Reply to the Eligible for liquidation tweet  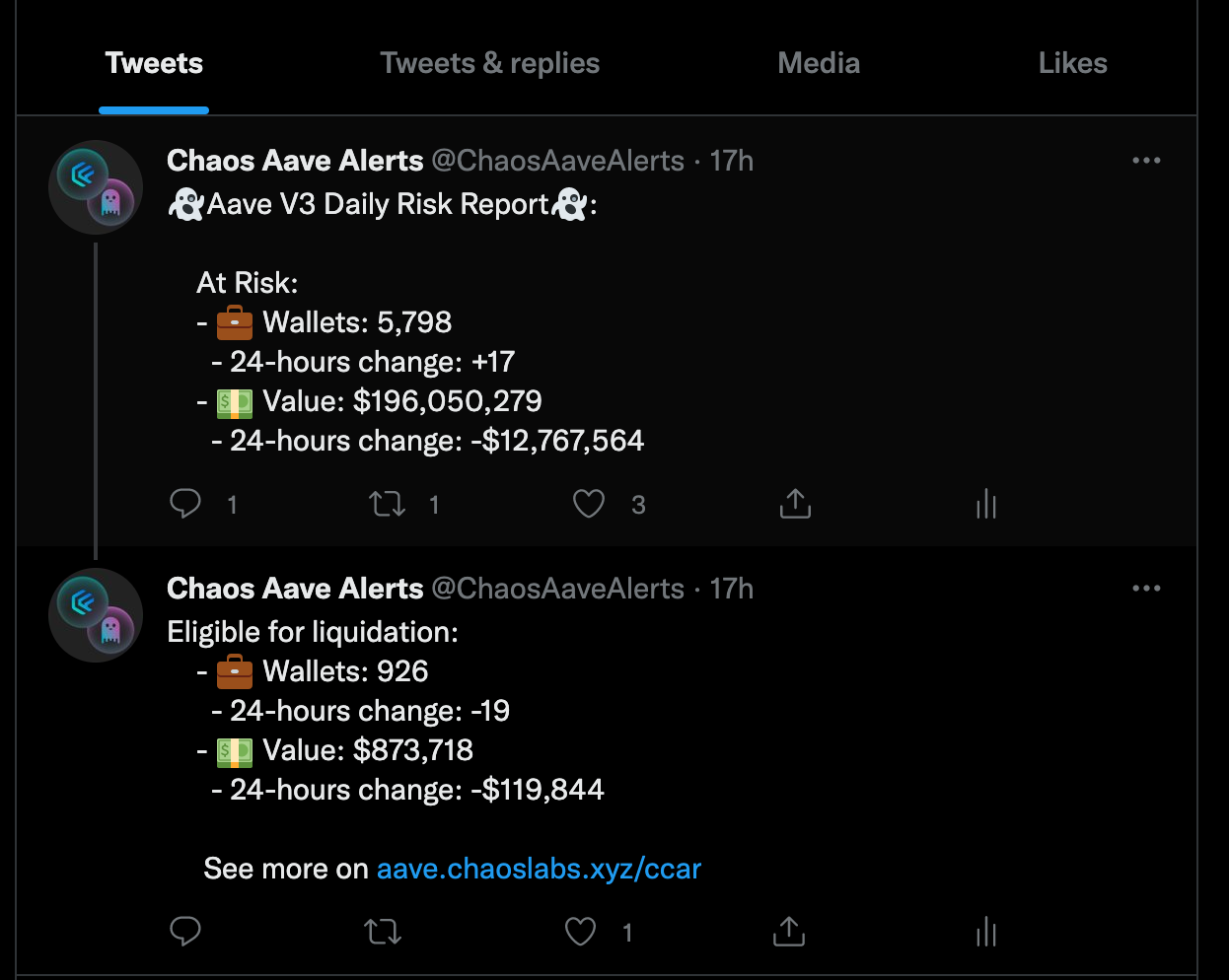tap(185, 932)
